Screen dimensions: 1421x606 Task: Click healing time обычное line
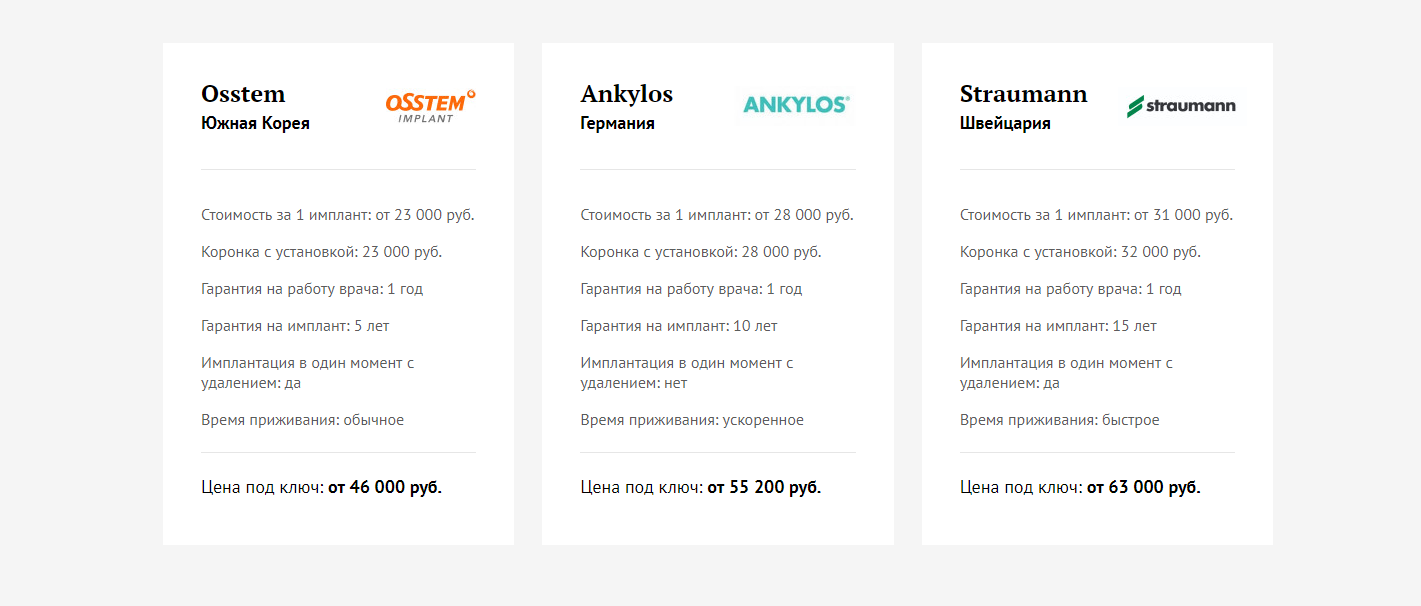point(303,420)
